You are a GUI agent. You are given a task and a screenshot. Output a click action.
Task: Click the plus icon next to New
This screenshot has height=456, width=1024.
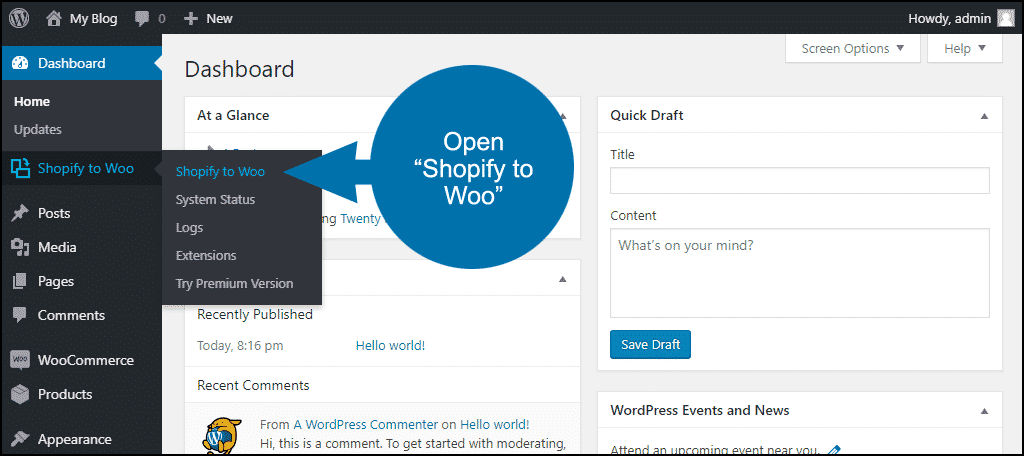191,19
